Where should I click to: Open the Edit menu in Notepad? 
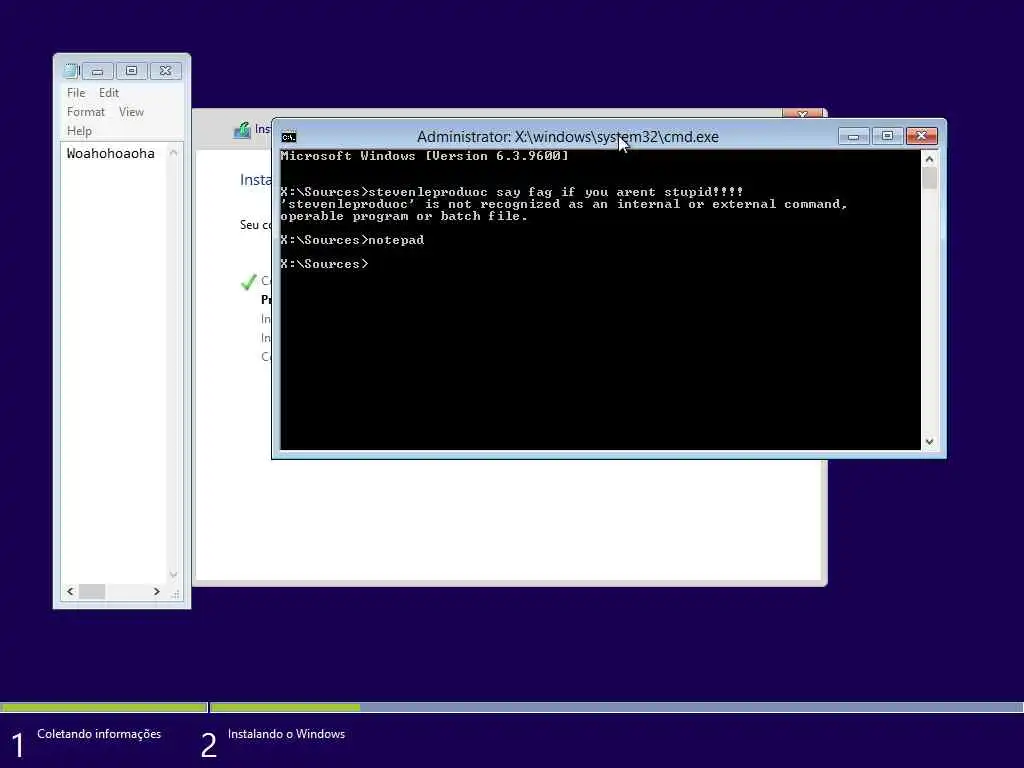pyautogui.click(x=108, y=93)
